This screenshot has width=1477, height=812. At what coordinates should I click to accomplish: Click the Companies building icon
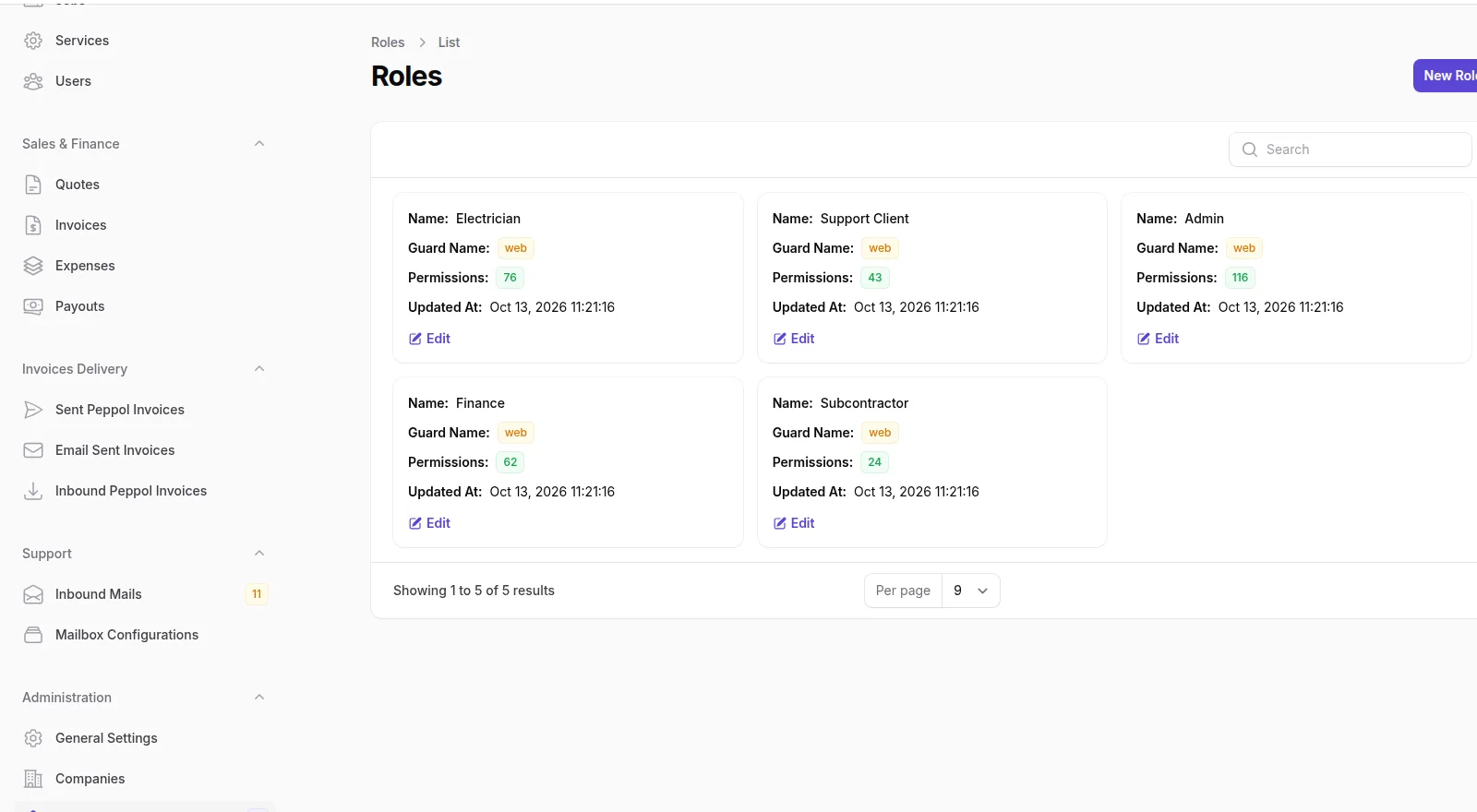pyautogui.click(x=33, y=779)
